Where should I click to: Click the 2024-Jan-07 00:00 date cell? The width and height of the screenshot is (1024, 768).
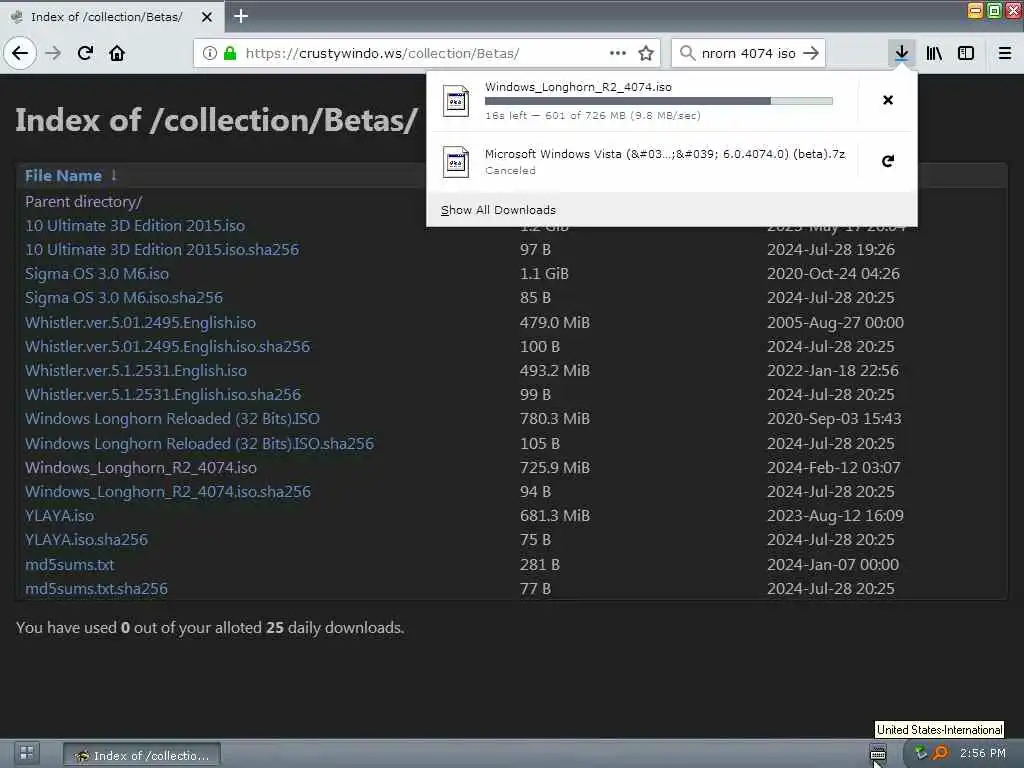point(833,564)
